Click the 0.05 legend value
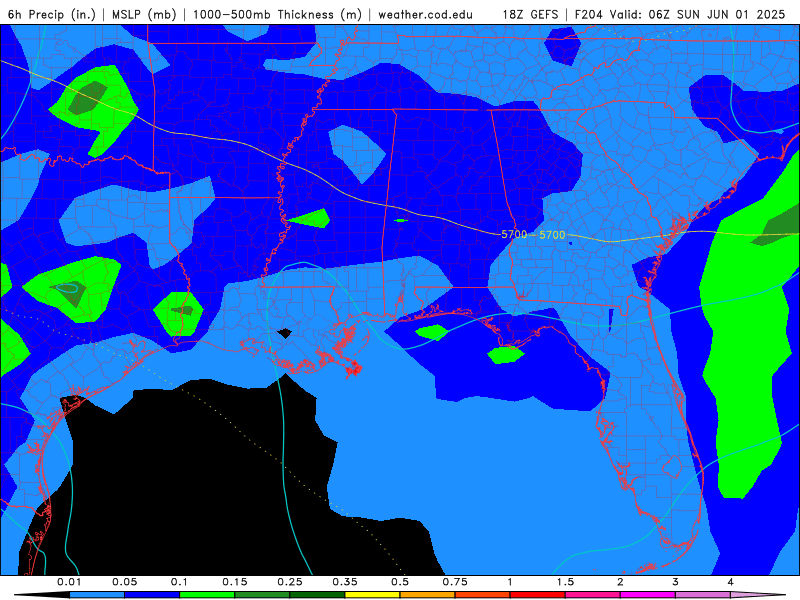 (124, 582)
